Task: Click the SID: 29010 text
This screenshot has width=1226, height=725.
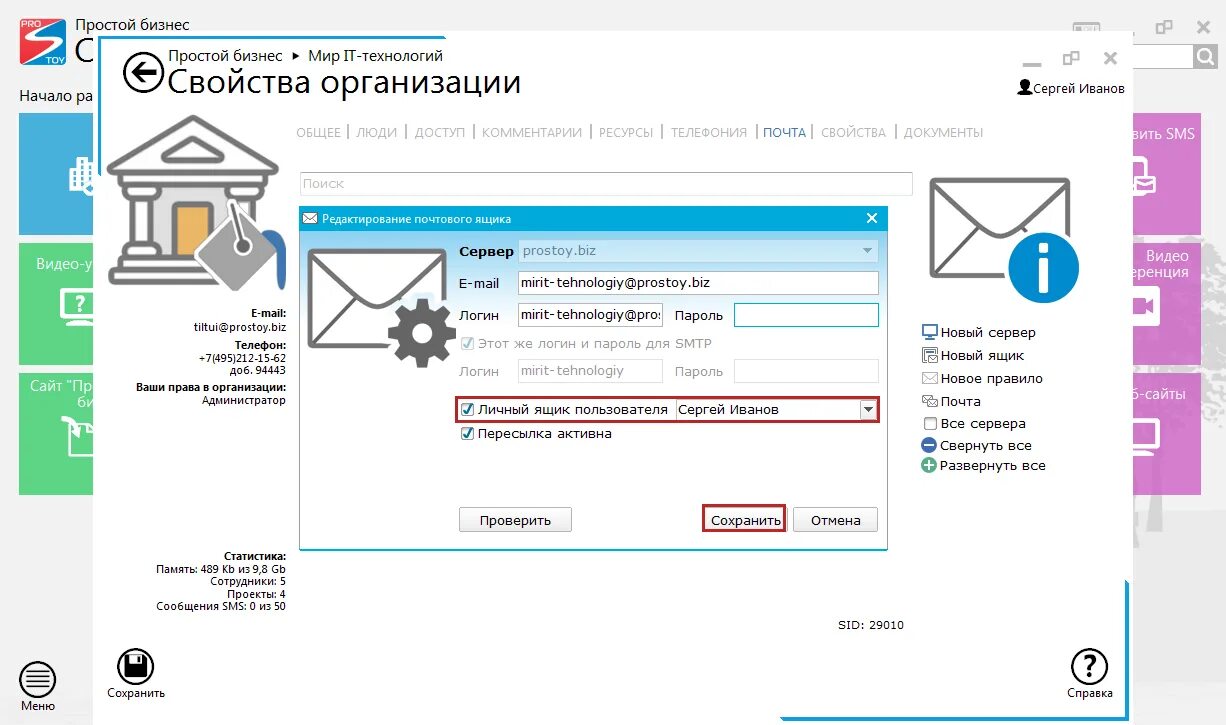Action: (x=871, y=625)
